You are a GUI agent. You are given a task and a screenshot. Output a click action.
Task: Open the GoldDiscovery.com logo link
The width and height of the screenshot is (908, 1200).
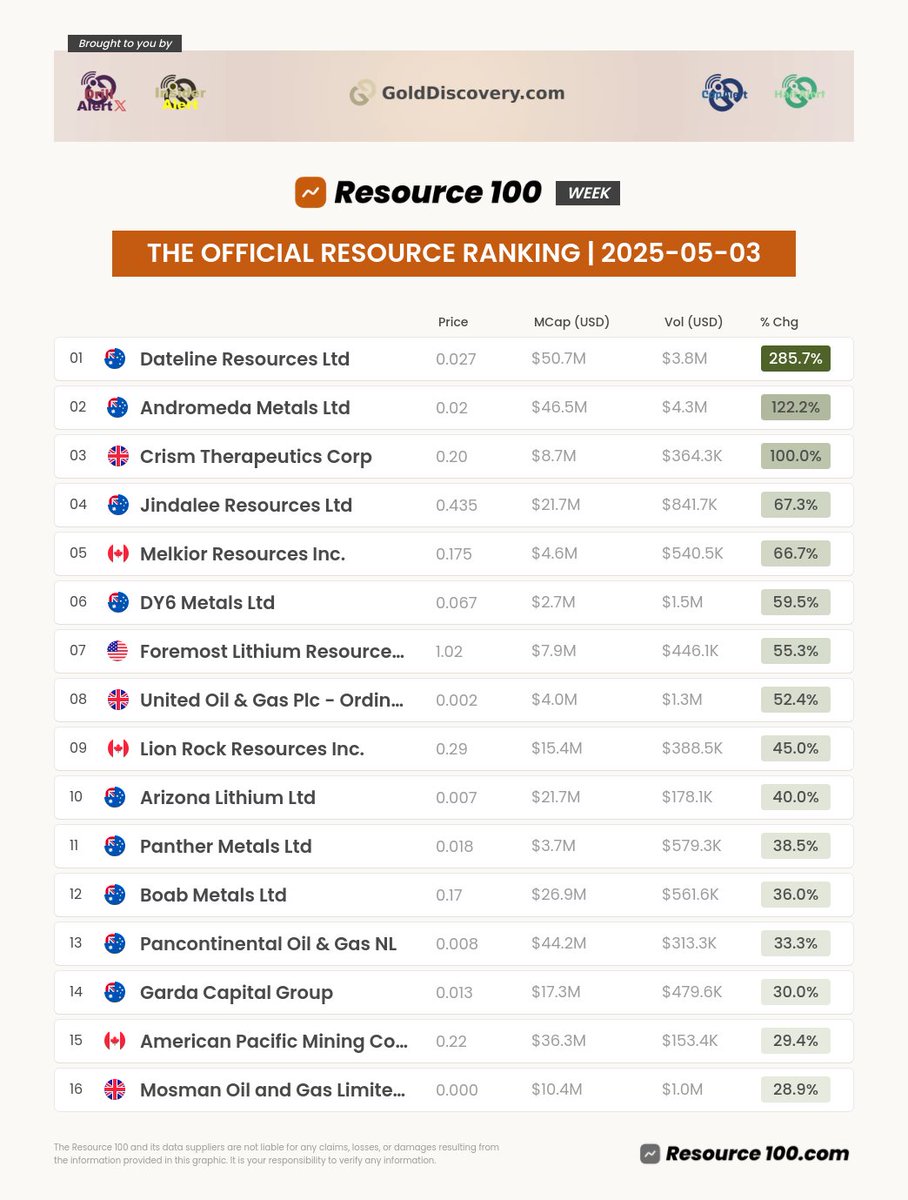[x=457, y=93]
